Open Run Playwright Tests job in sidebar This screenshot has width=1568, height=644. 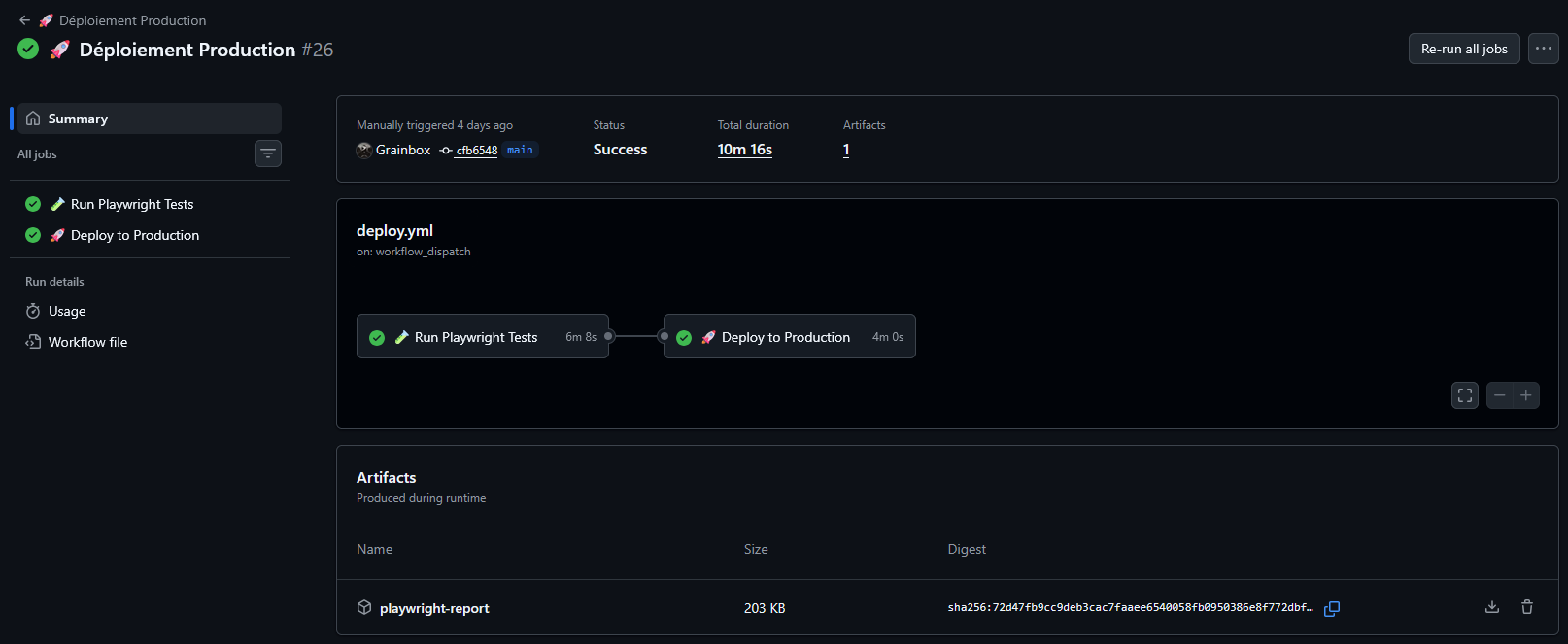point(132,204)
